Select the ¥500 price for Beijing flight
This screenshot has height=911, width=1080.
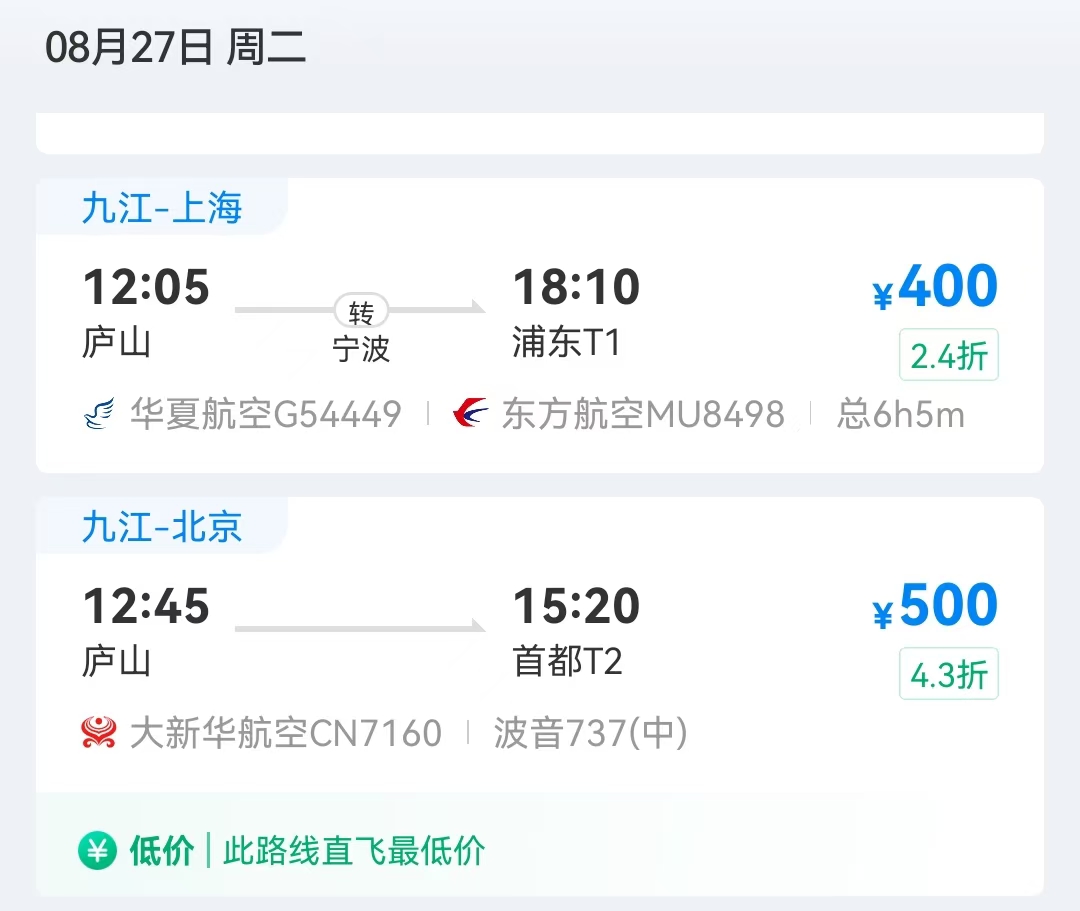click(935, 605)
